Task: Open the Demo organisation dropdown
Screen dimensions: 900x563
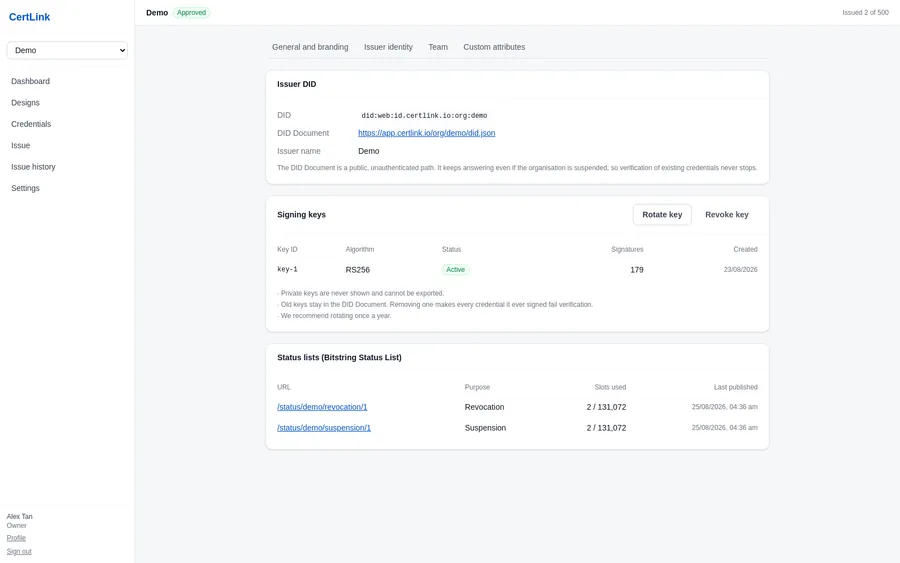Action: tap(67, 51)
